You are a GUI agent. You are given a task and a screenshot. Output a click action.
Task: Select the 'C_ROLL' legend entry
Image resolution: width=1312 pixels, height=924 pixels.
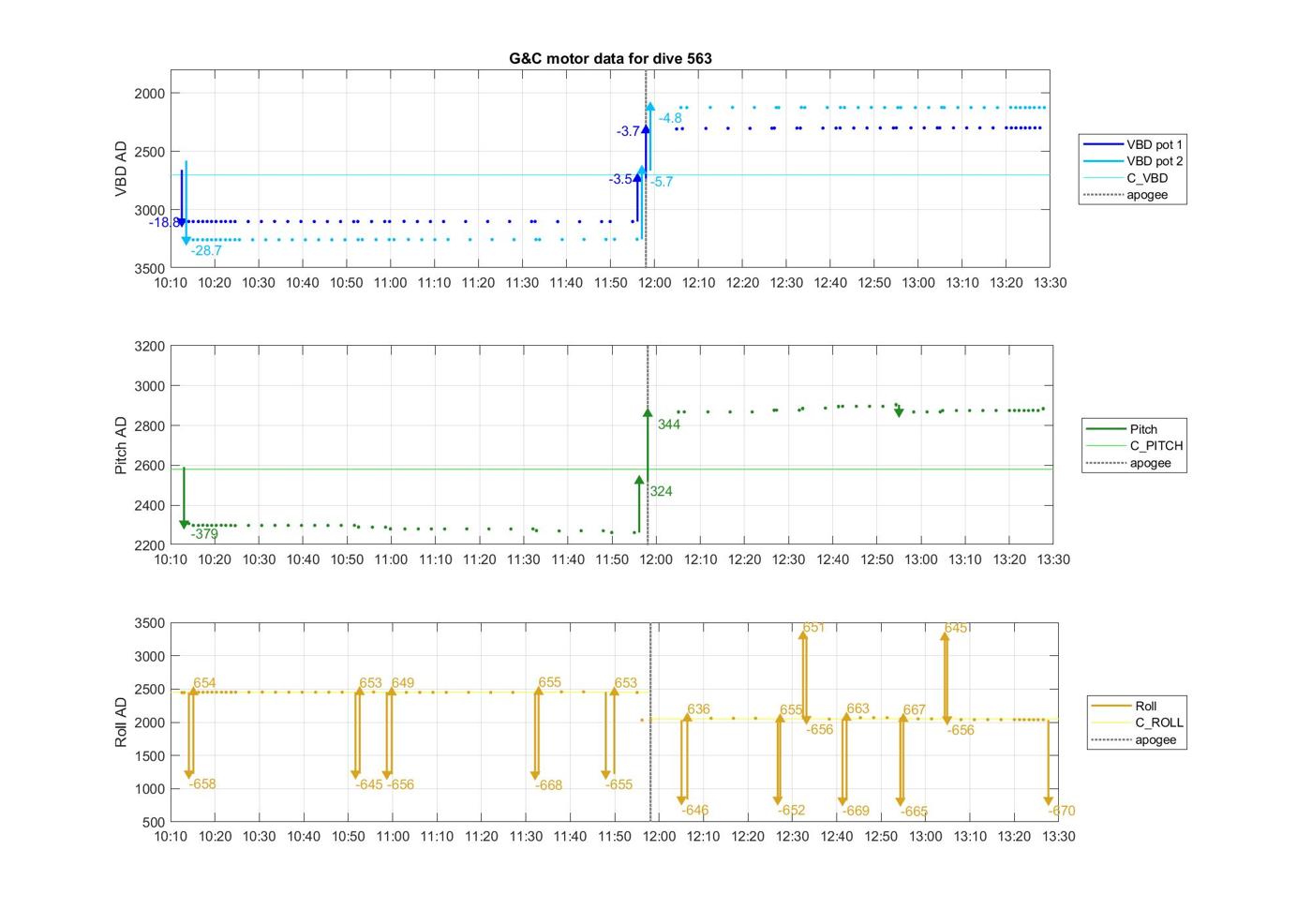coord(1137,723)
